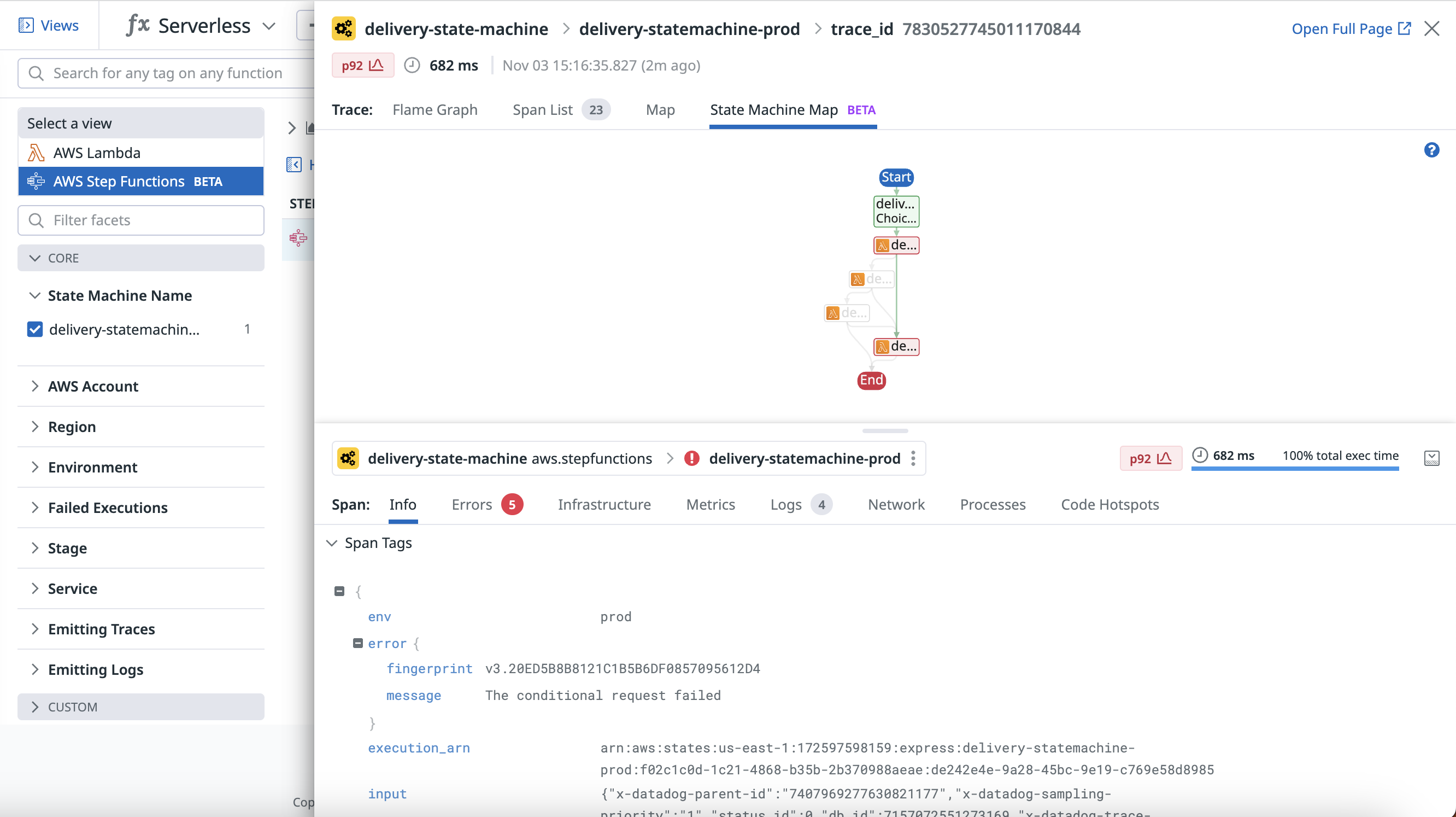This screenshot has width=1456, height=817.
Task: Open the Views panel icon
Action: point(26,26)
